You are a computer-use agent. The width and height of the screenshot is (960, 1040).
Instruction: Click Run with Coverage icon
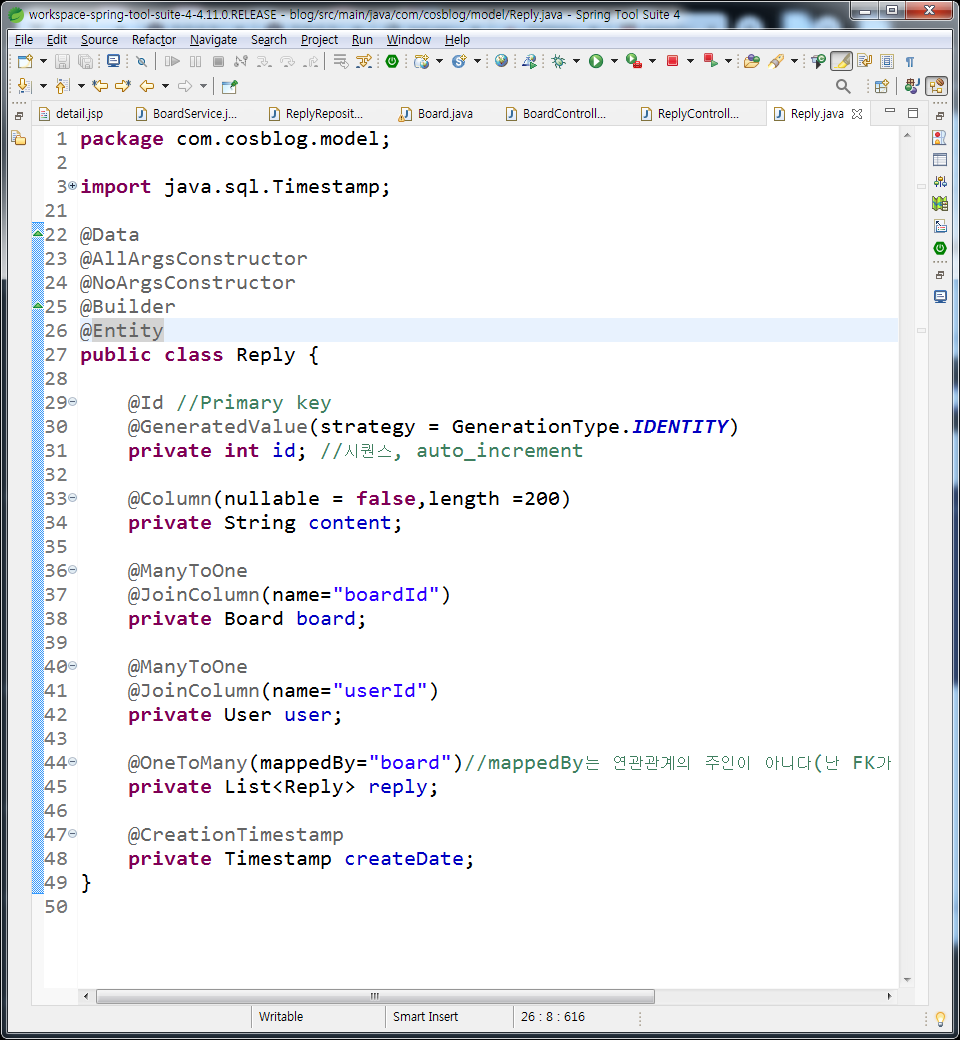click(634, 62)
